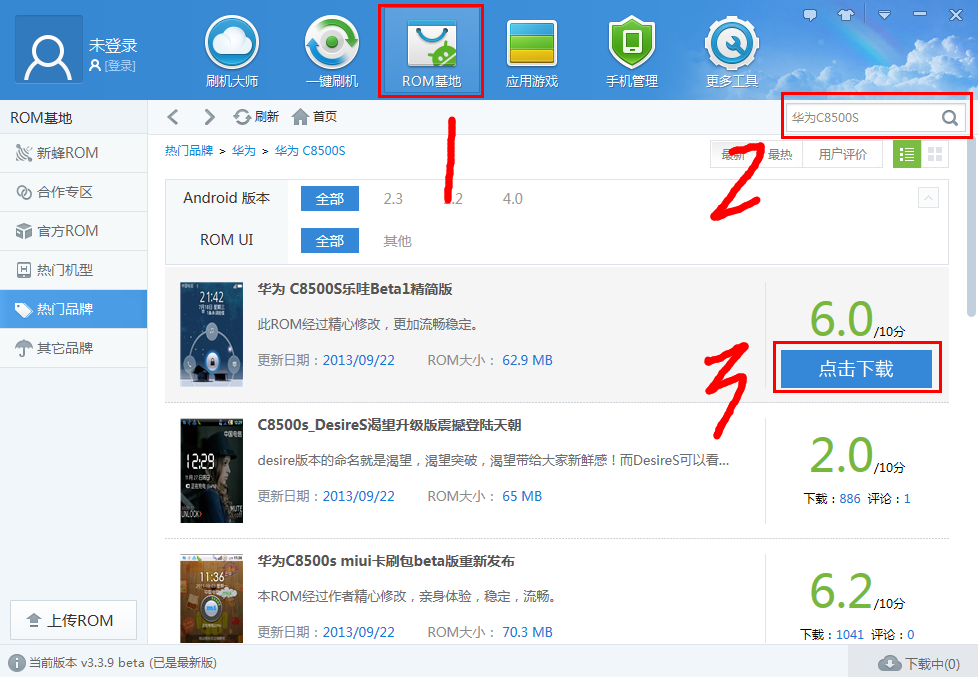
Task: Click the 华为 C8500S breadcrumb link
Action: (310, 150)
